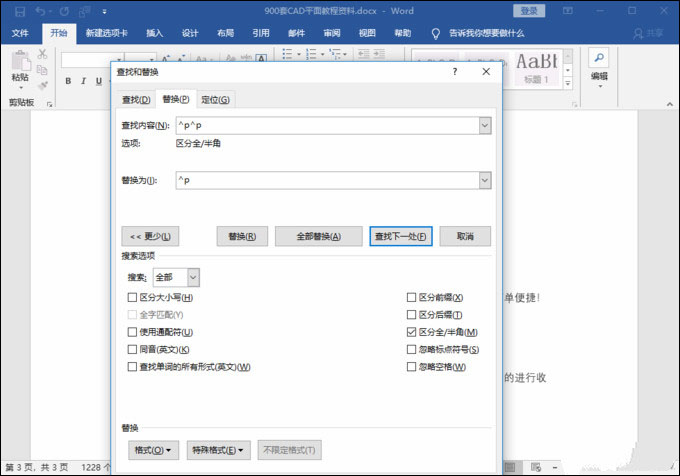Switch to web layout view in status bar
The image size is (680, 476).
click(536, 467)
